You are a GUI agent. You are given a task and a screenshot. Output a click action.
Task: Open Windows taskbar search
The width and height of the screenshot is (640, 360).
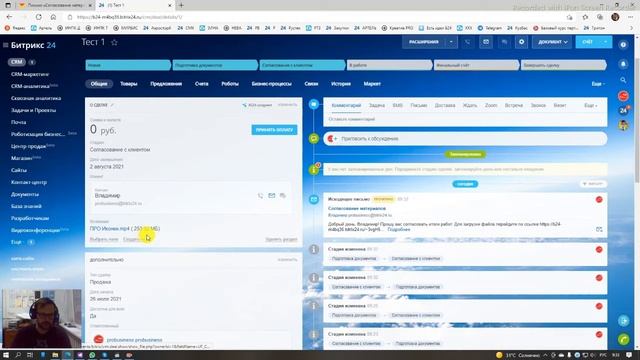pyautogui.click(x=18, y=355)
